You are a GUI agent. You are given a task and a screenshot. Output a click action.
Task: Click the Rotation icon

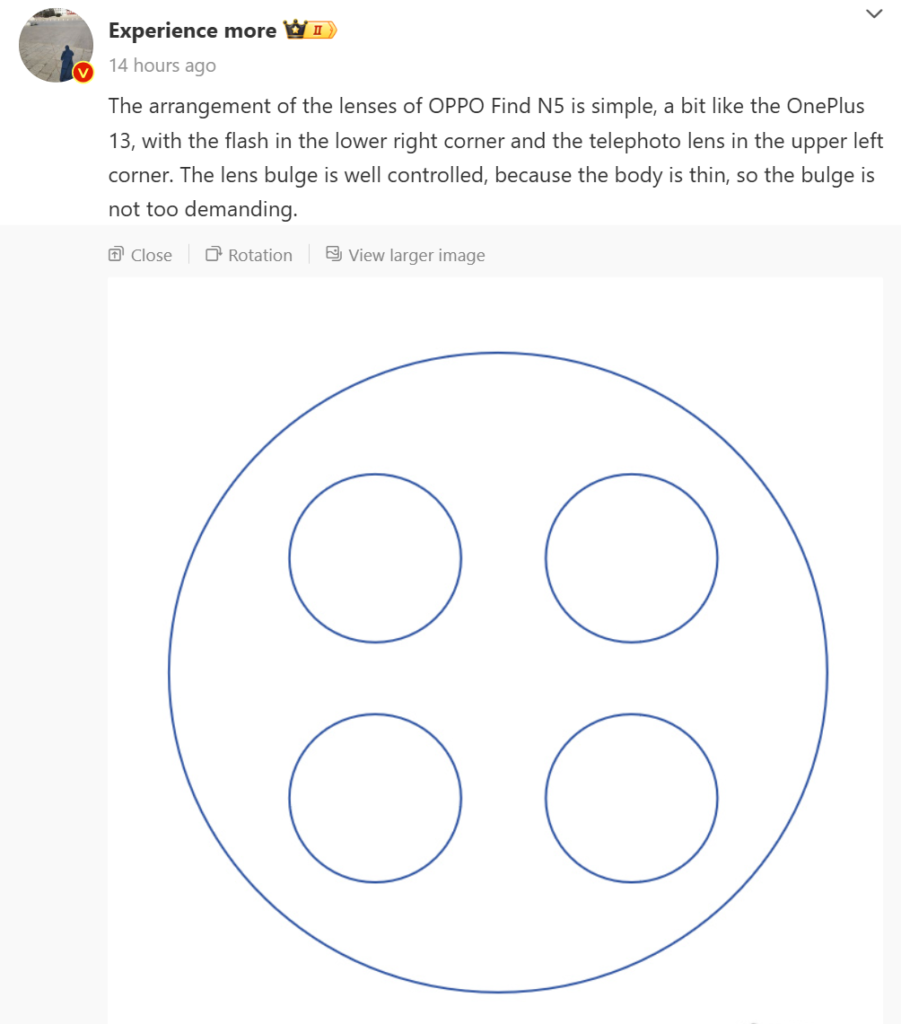[x=213, y=255]
